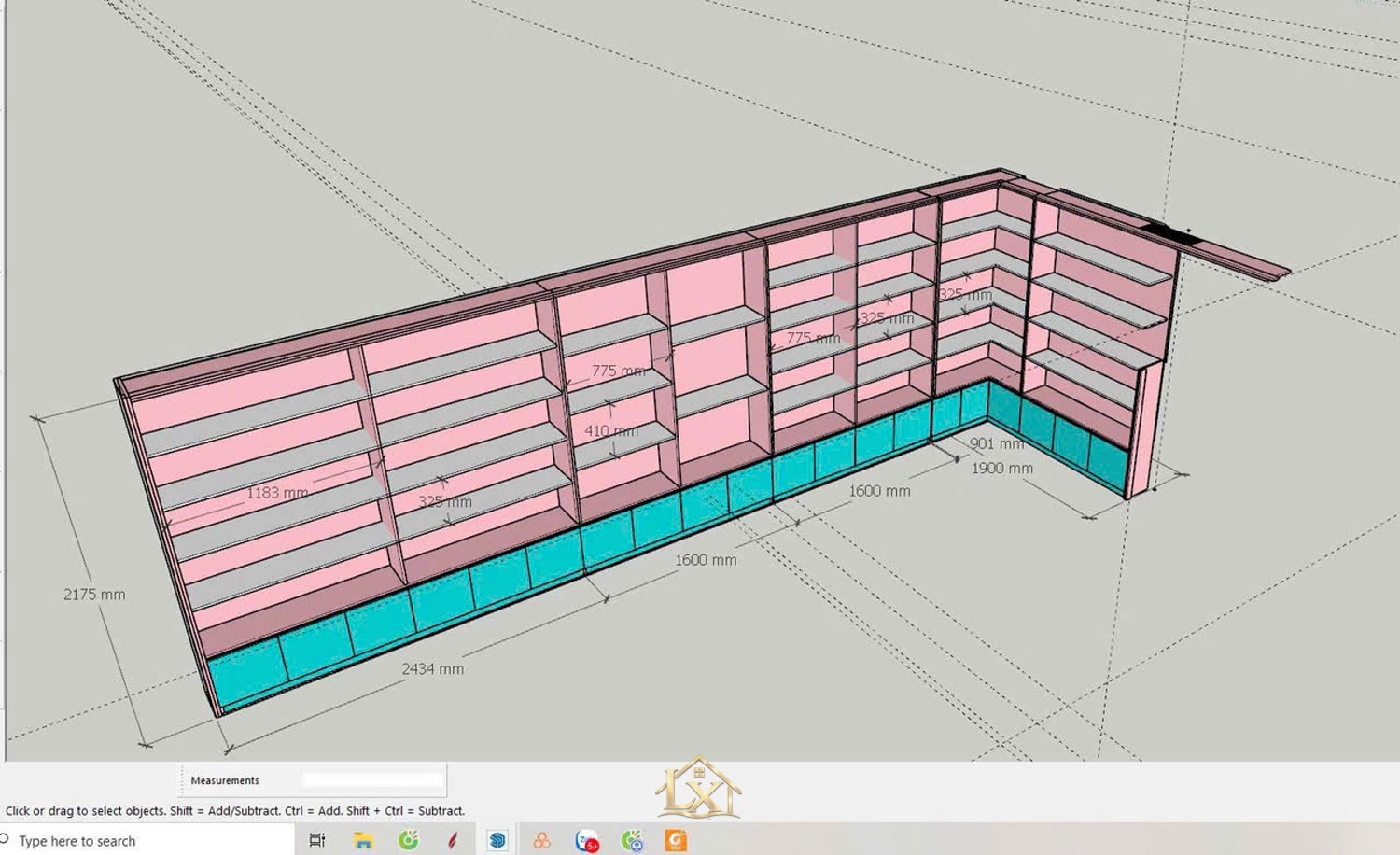Launch the green Coc Coc browser icon
This screenshot has width=1400, height=855.
(409, 840)
